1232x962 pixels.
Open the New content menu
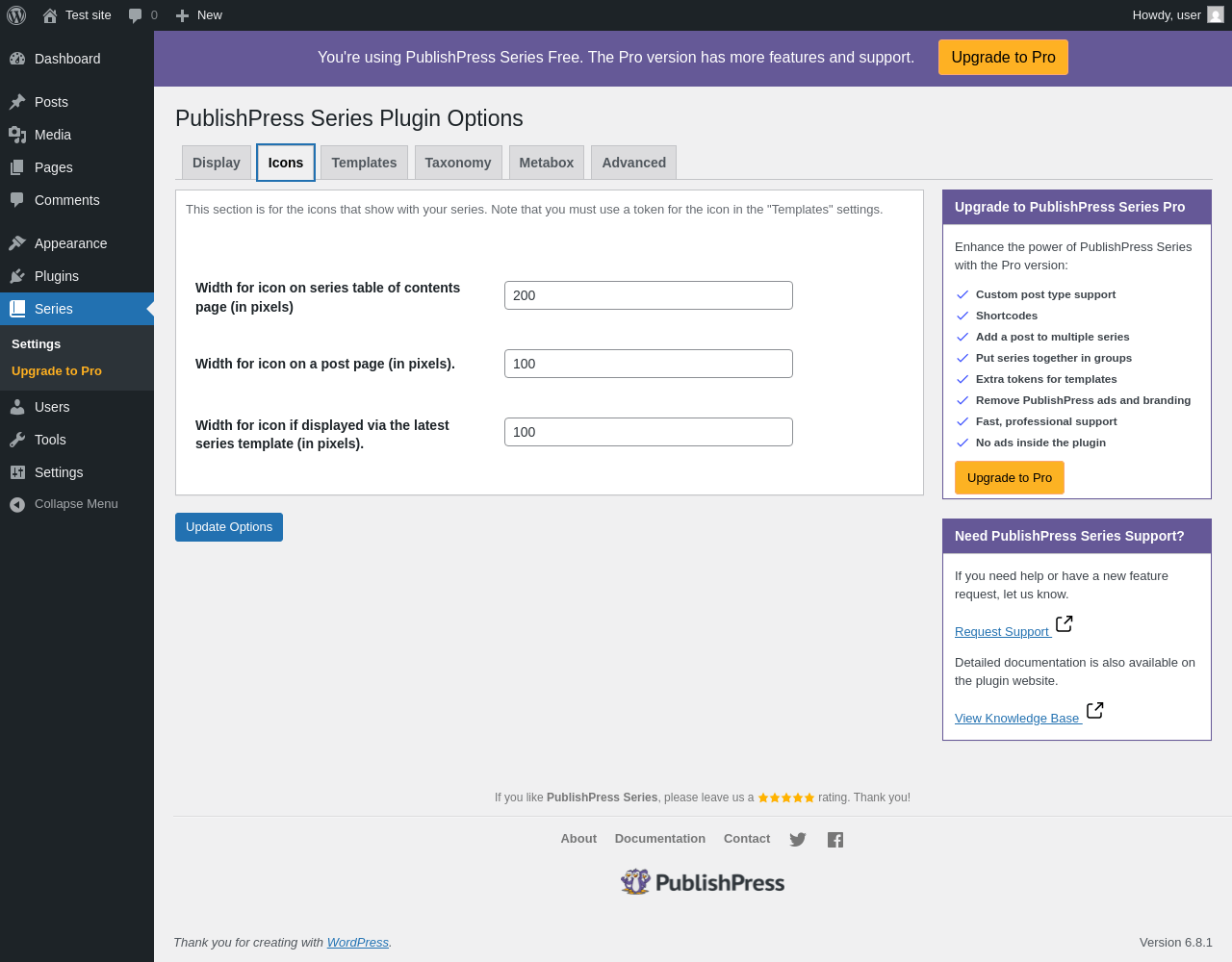199,15
